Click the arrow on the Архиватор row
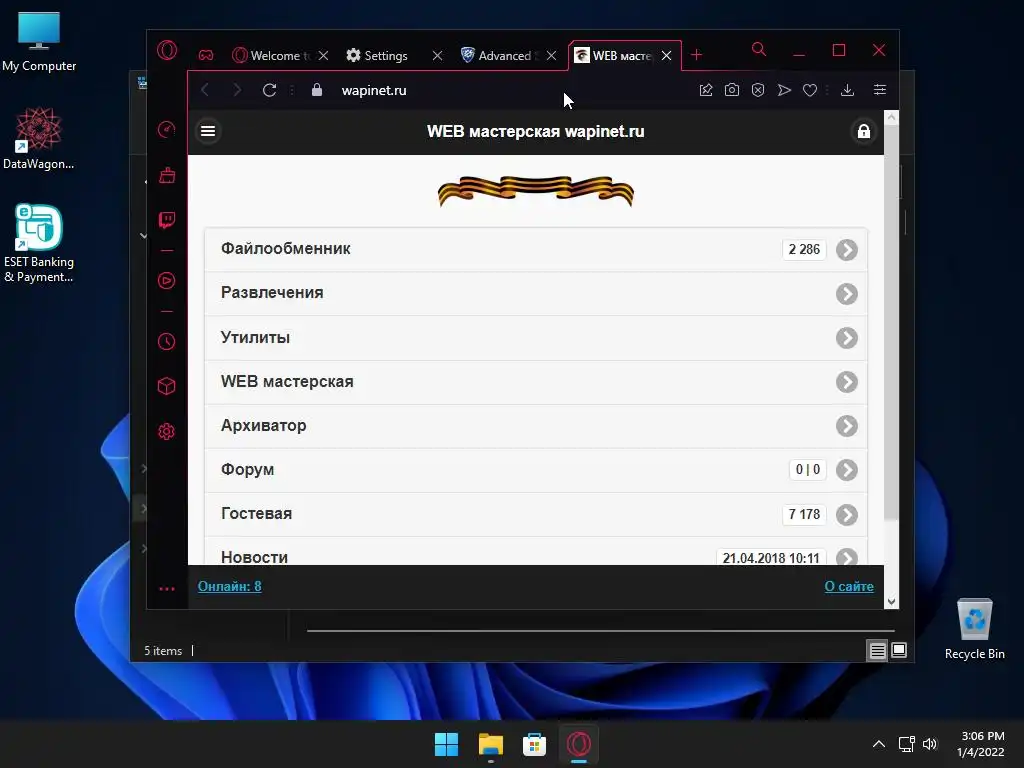1024x768 pixels. click(847, 426)
